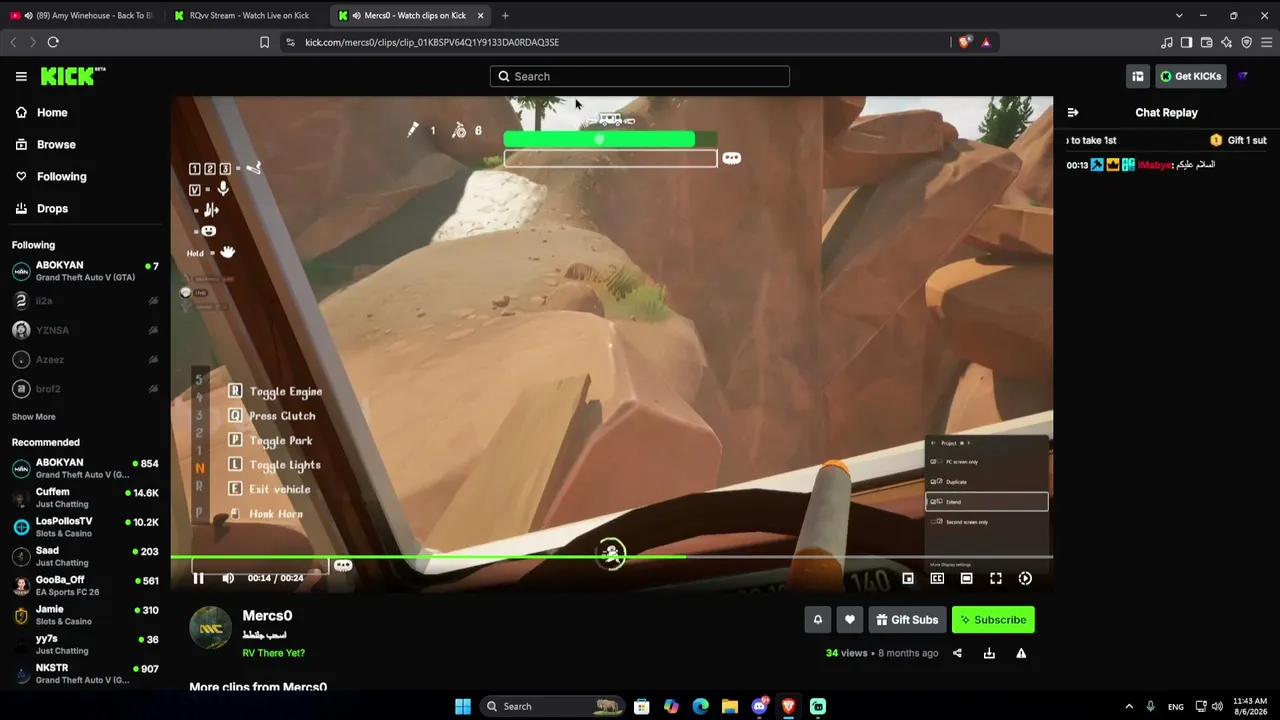Viewport: 1280px width, 720px height.
Task: Subscribe to Mercs0
Action: [x=993, y=620]
